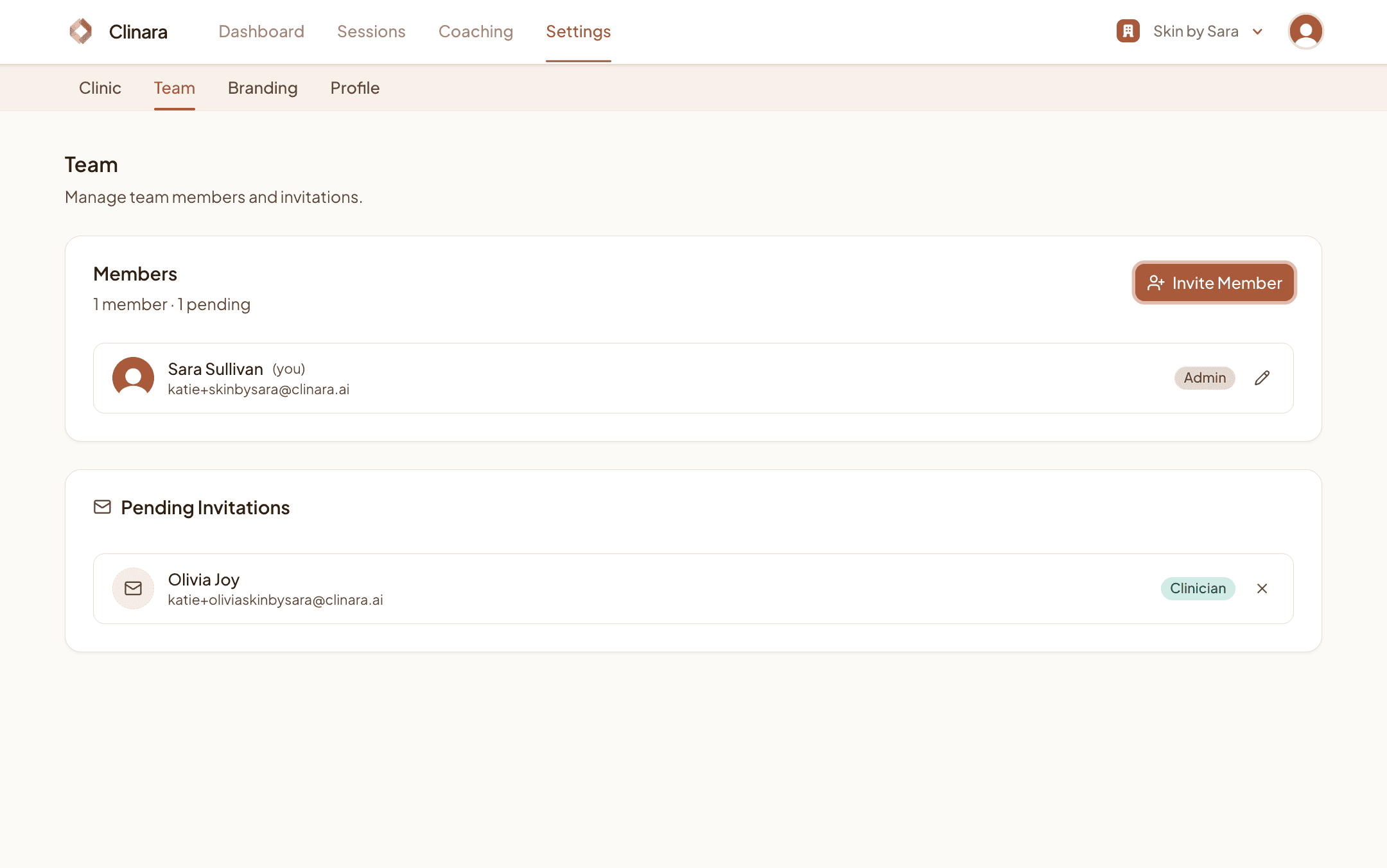
Task: Select Settings in top navigation
Action: point(579,31)
